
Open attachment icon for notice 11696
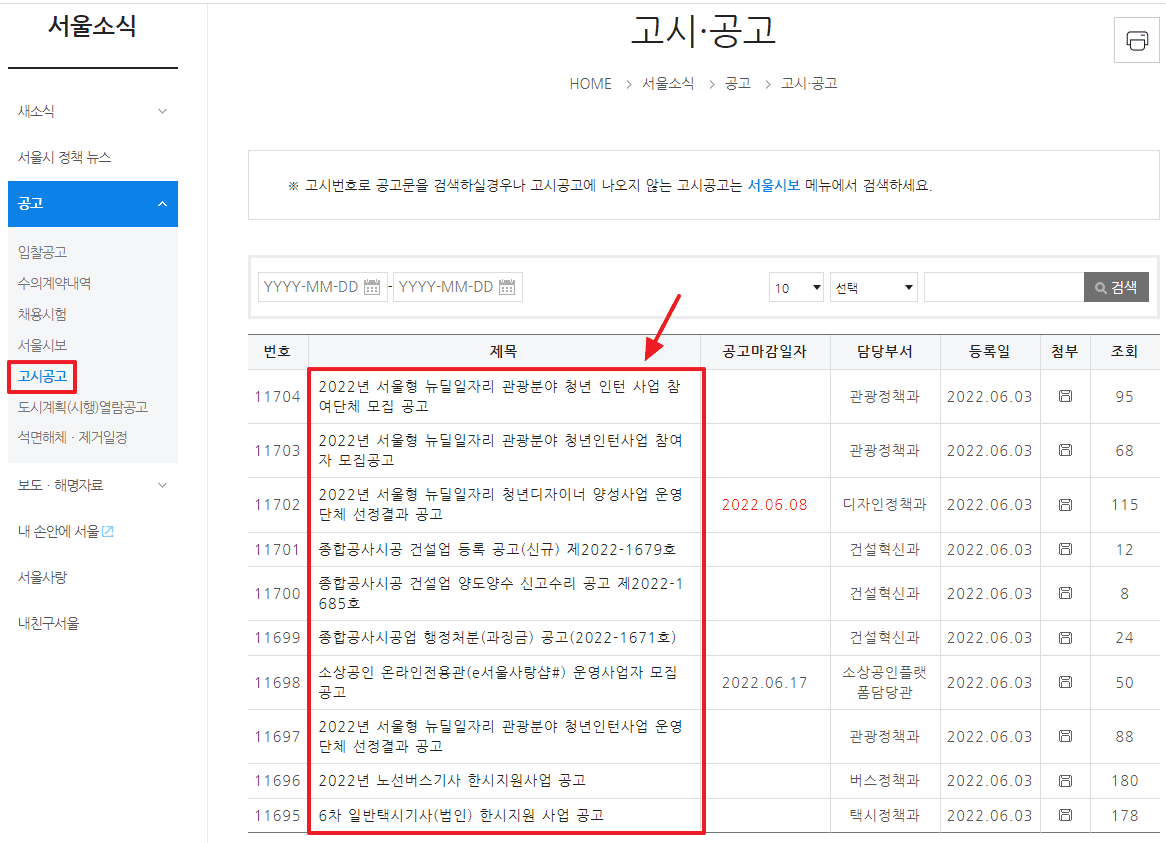point(1065,781)
